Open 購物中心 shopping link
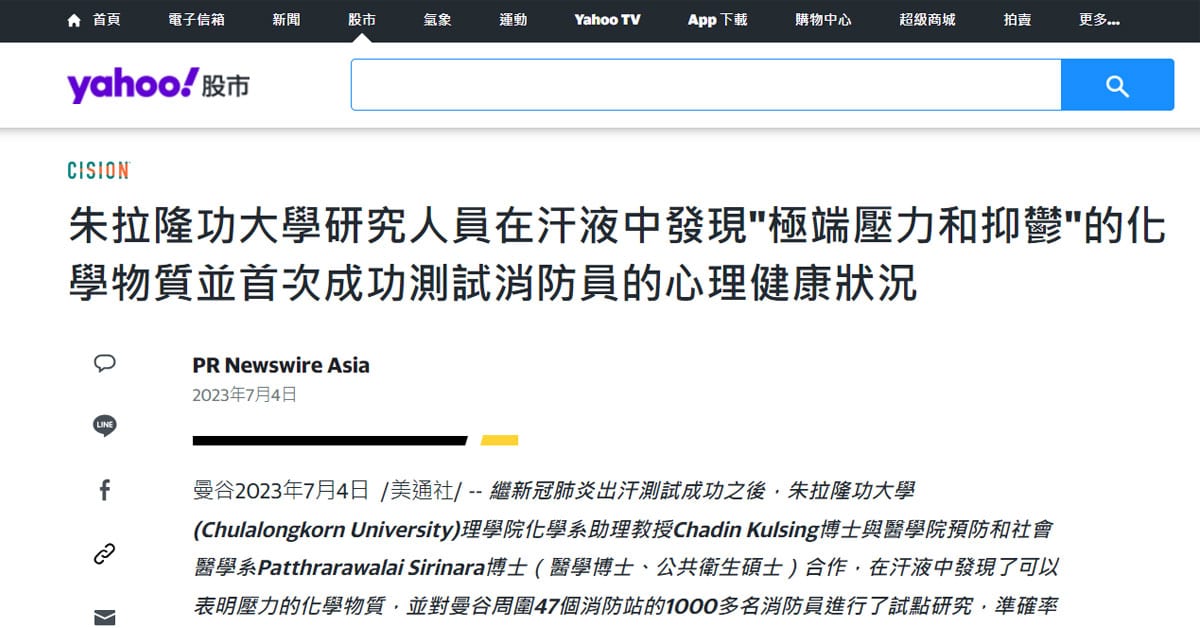The width and height of the screenshot is (1200, 628). pyautogui.click(x=823, y=20)
